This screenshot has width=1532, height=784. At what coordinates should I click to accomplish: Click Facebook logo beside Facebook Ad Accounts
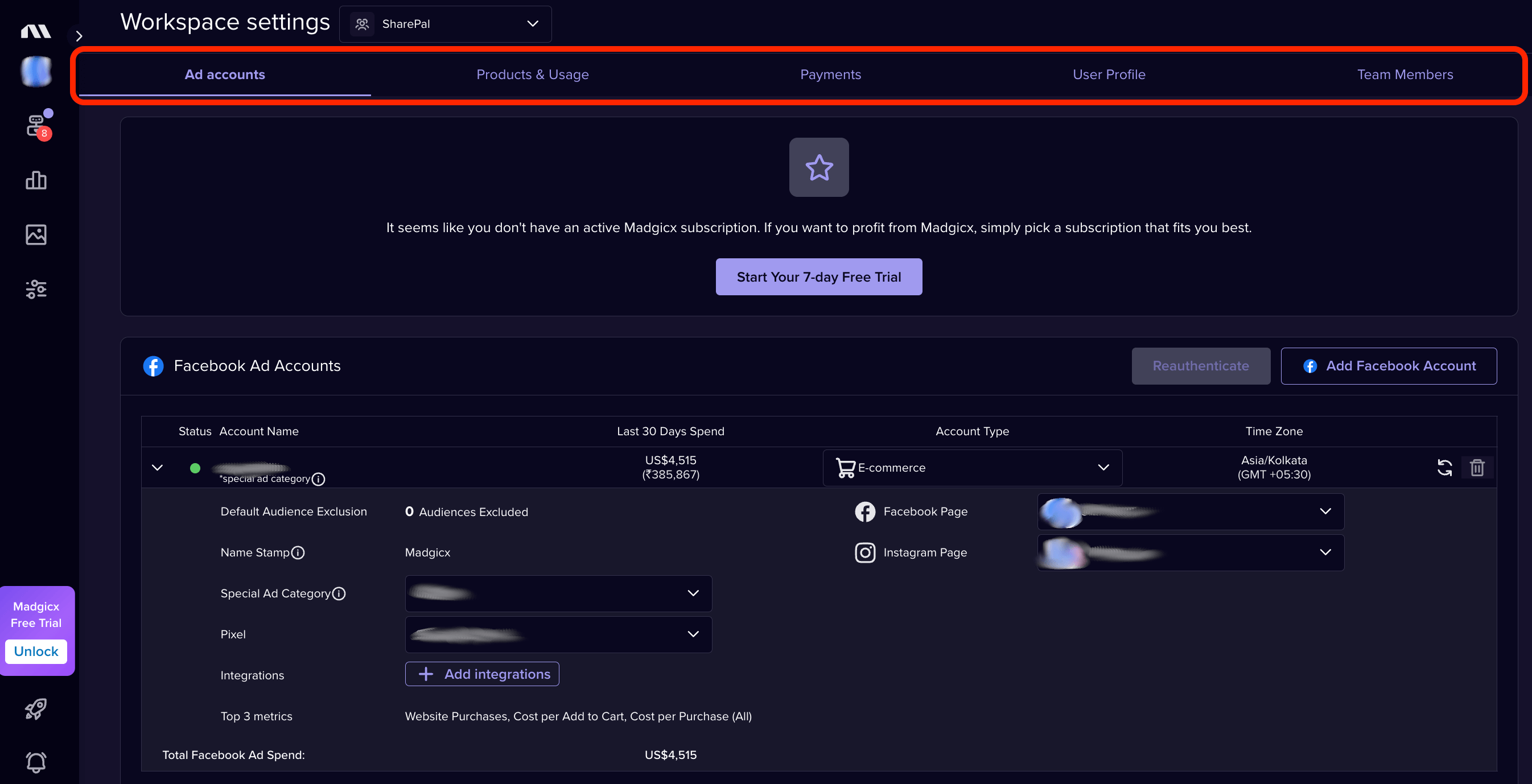[x=154, y=366]
